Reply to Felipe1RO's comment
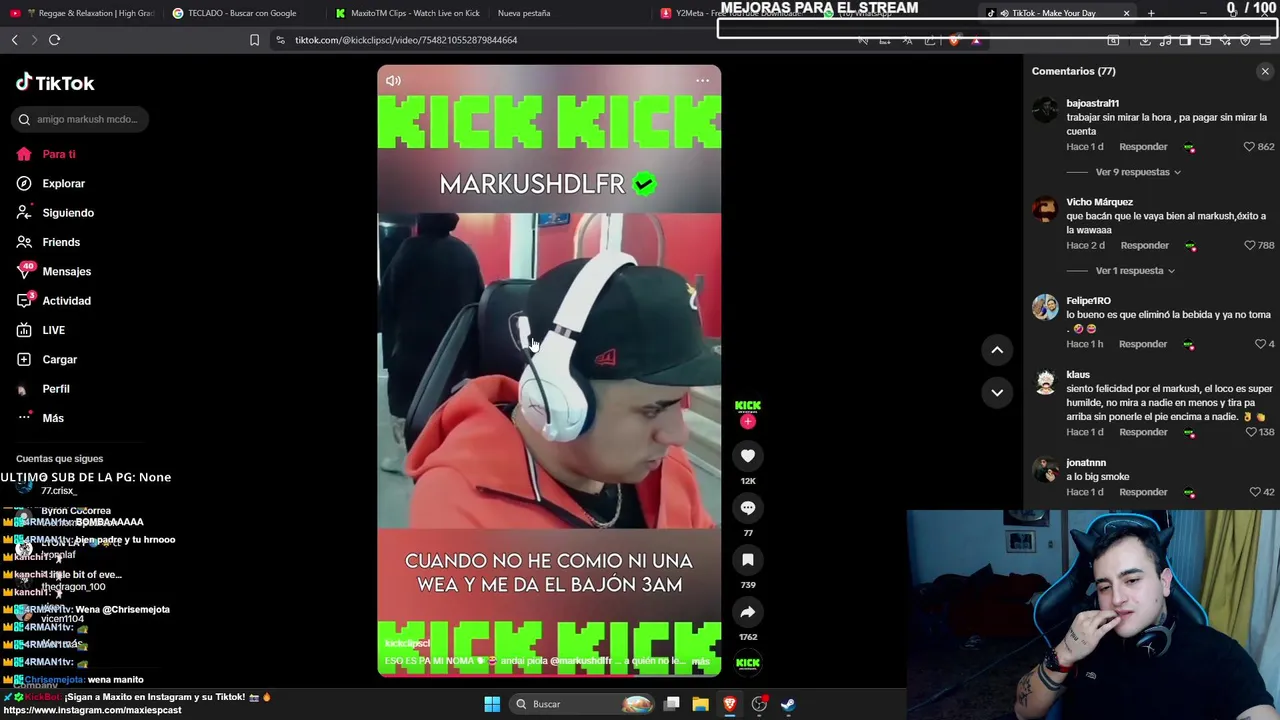This screenshot has width=1280, height=720. pos(1143,344)
